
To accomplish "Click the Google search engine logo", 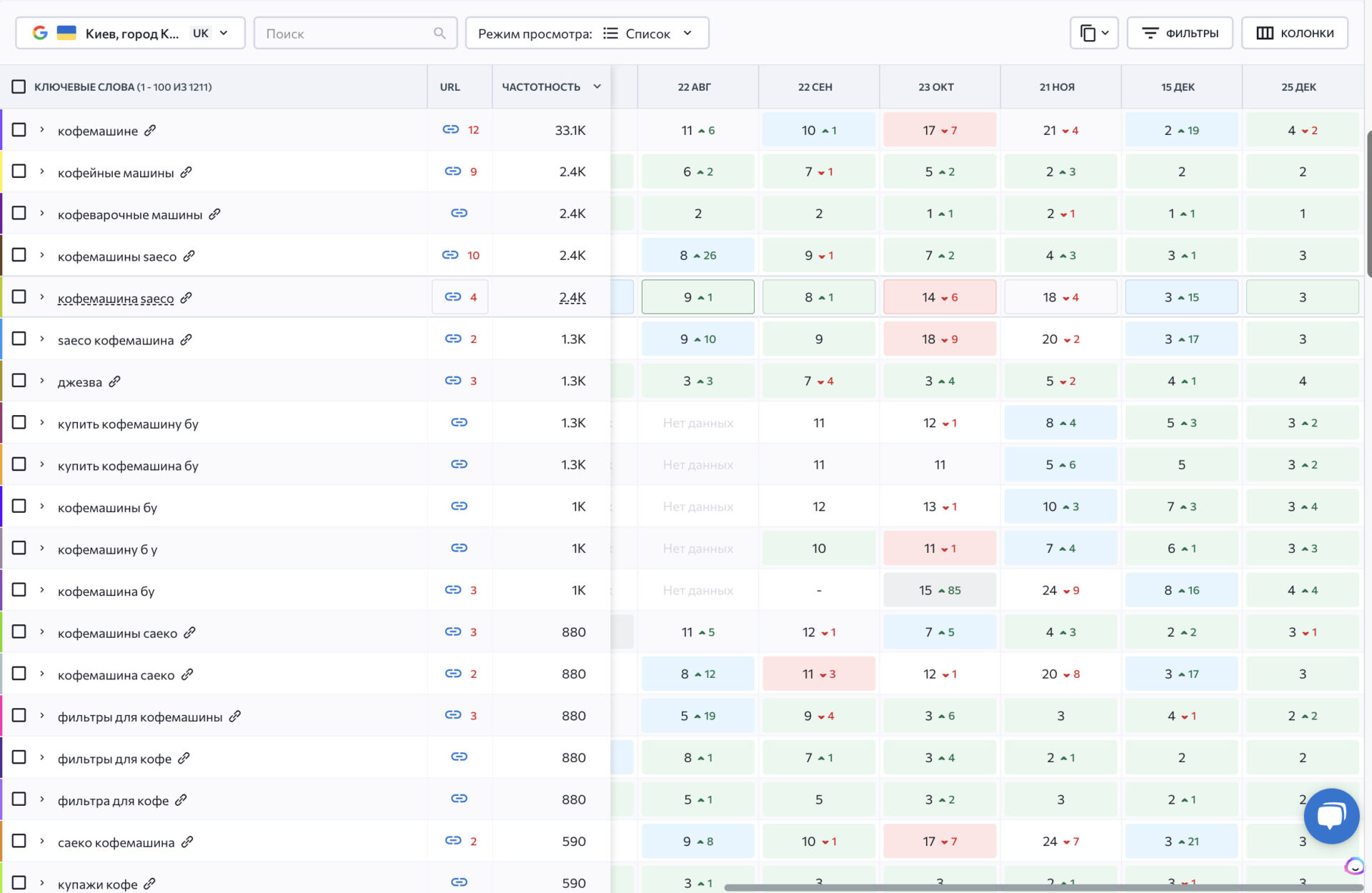I will pos(40,33).
